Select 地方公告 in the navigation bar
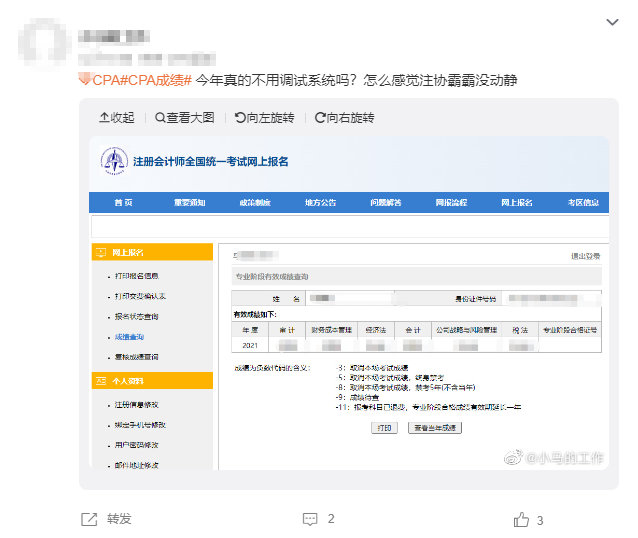The height and width of the screenshot is (538, 638). point(321,202)
